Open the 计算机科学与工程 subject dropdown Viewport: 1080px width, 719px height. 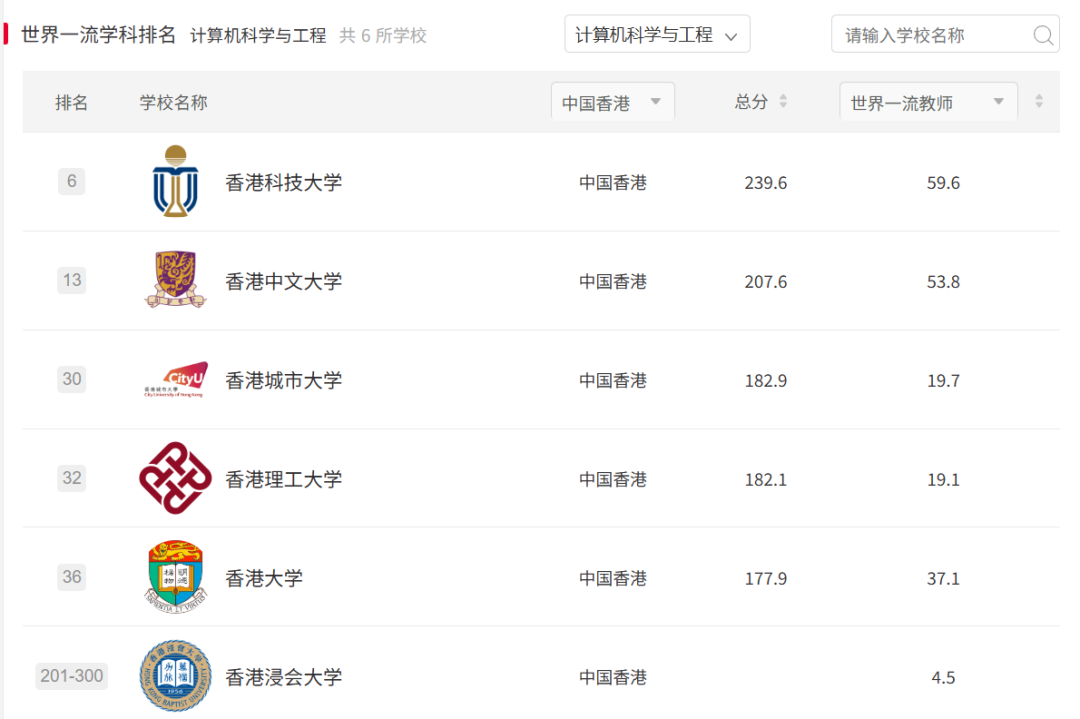(656, 33)
